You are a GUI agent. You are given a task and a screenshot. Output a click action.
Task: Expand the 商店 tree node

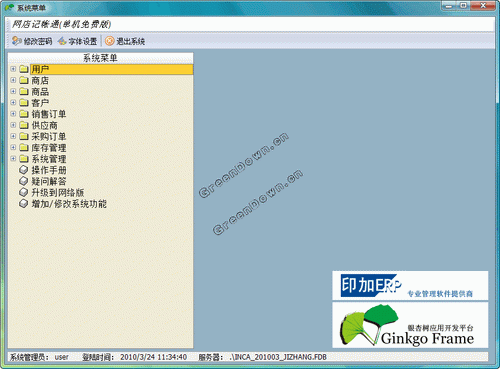point(13,80)
